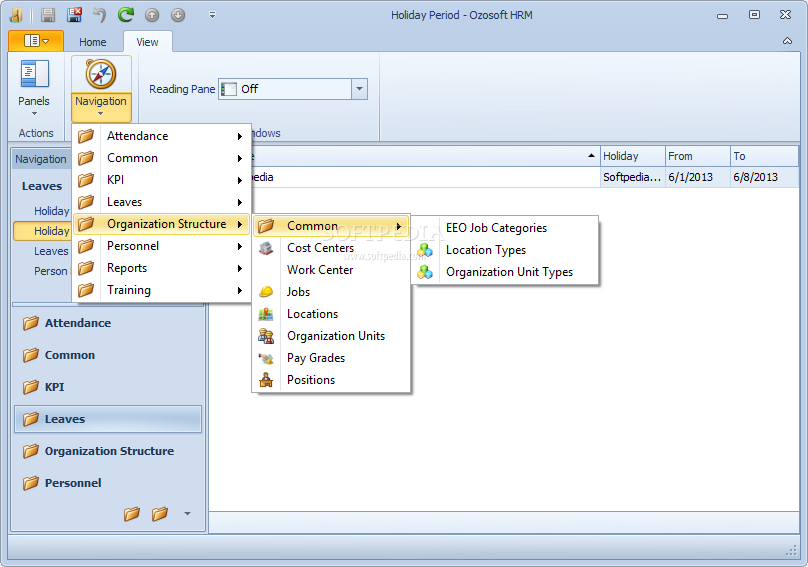
Task: Click the Move Down arrow icon in toolbar
Action: (x=178, y=15)
